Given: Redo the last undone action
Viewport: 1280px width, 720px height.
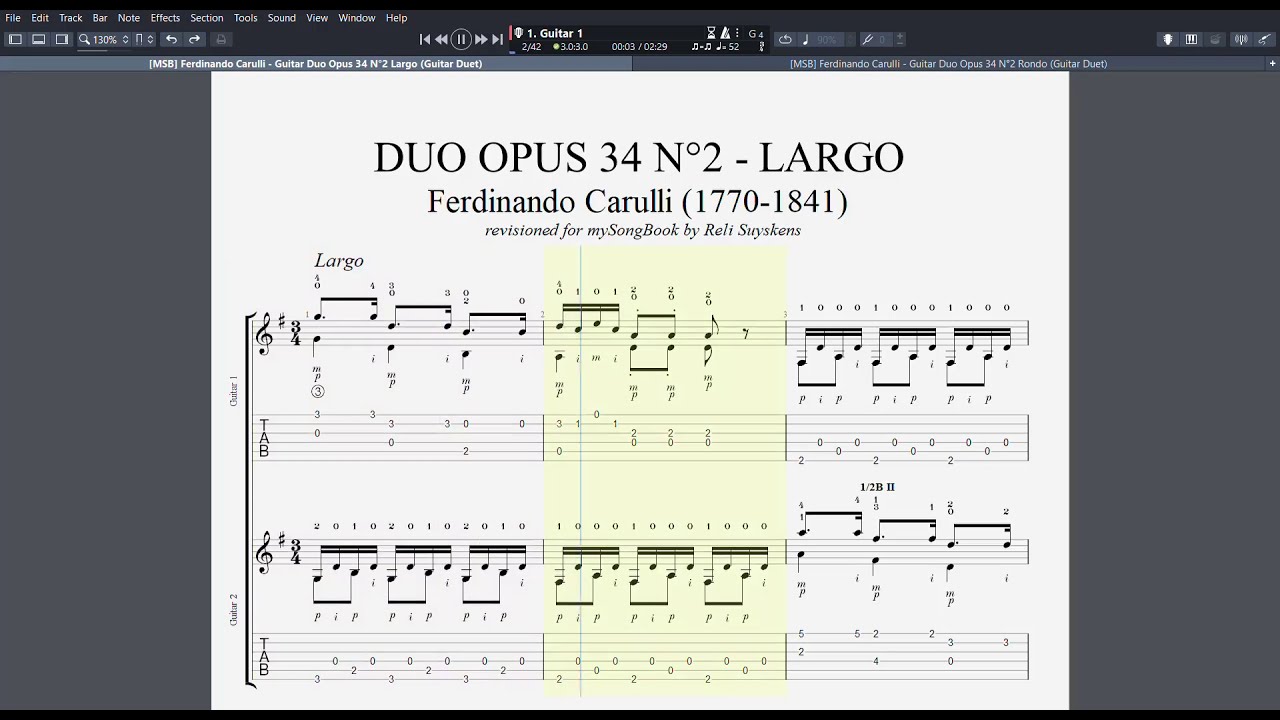Looking at the screenshot, I should coord(194,39).
